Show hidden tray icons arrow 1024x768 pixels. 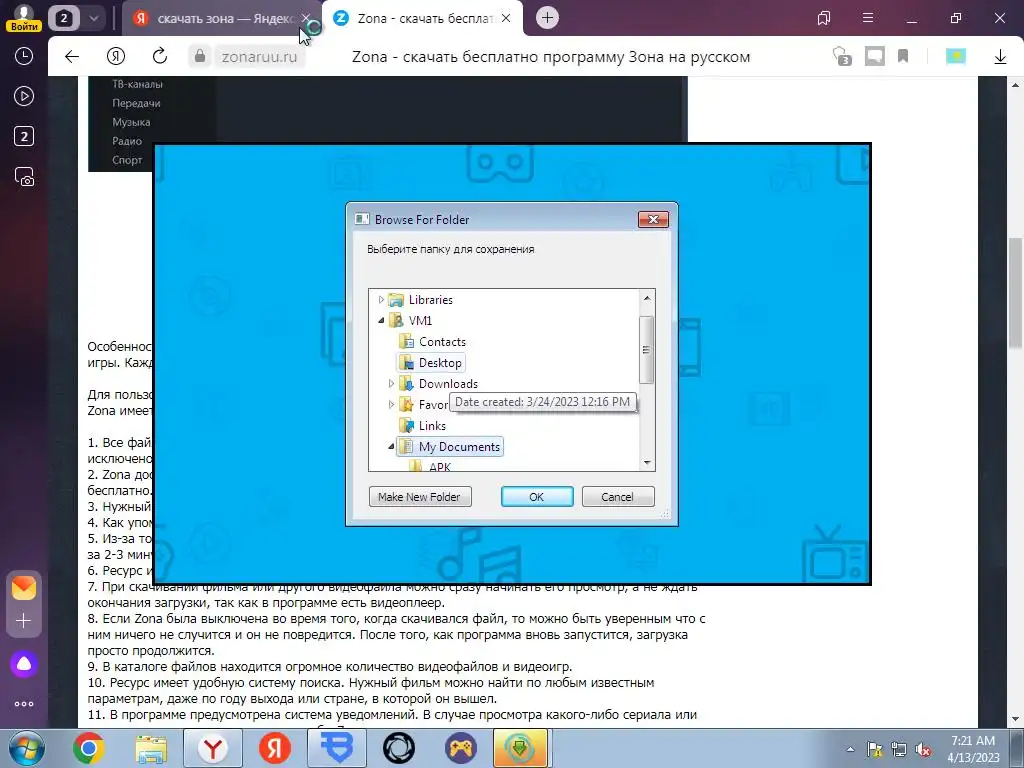pos(850,750)
